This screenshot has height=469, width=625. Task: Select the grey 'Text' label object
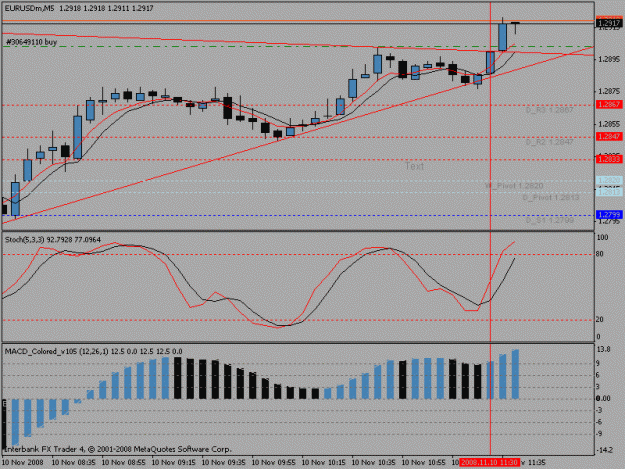point(415,166)
